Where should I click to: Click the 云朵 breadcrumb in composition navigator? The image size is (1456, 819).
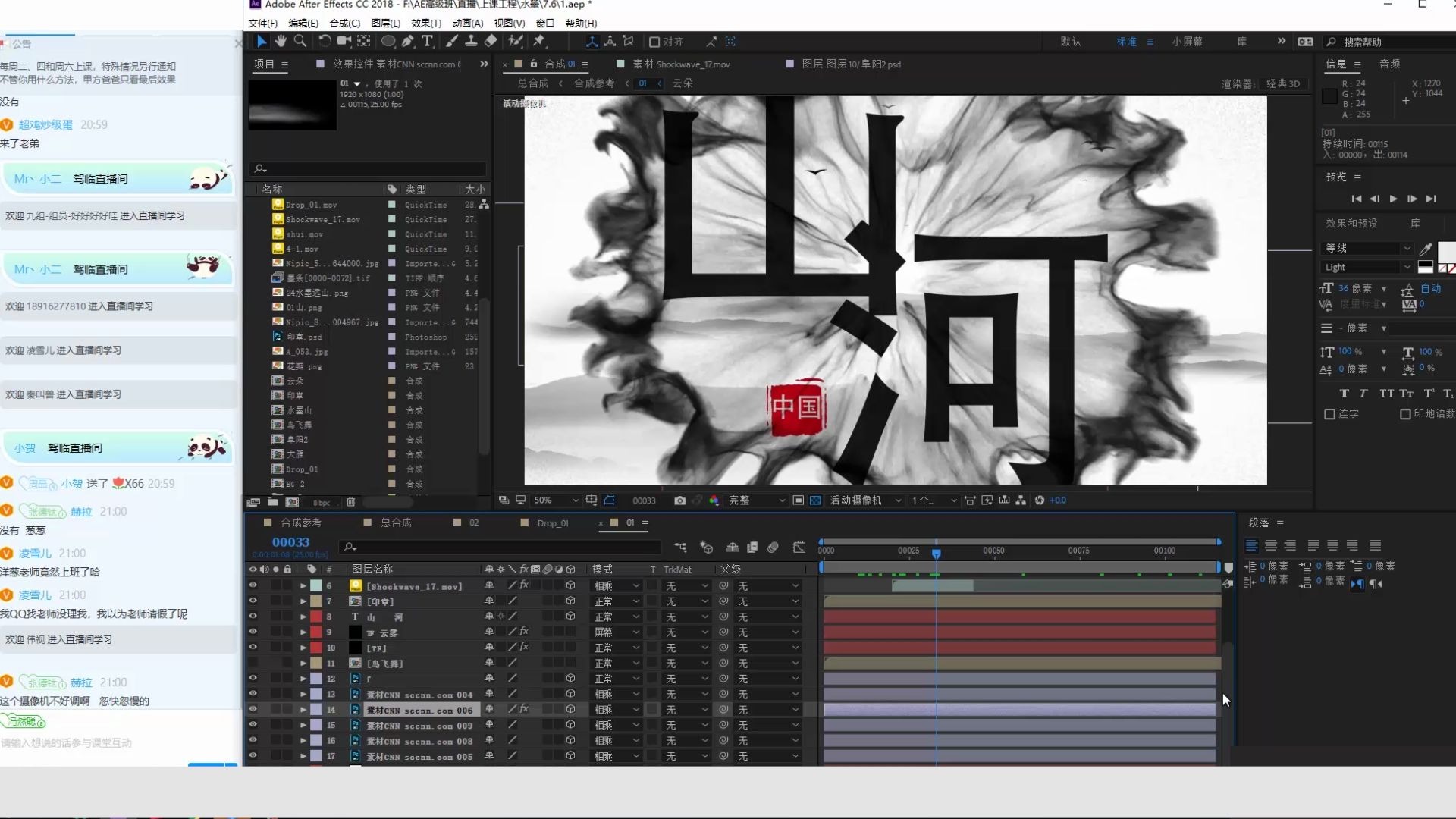pos(682,83)
